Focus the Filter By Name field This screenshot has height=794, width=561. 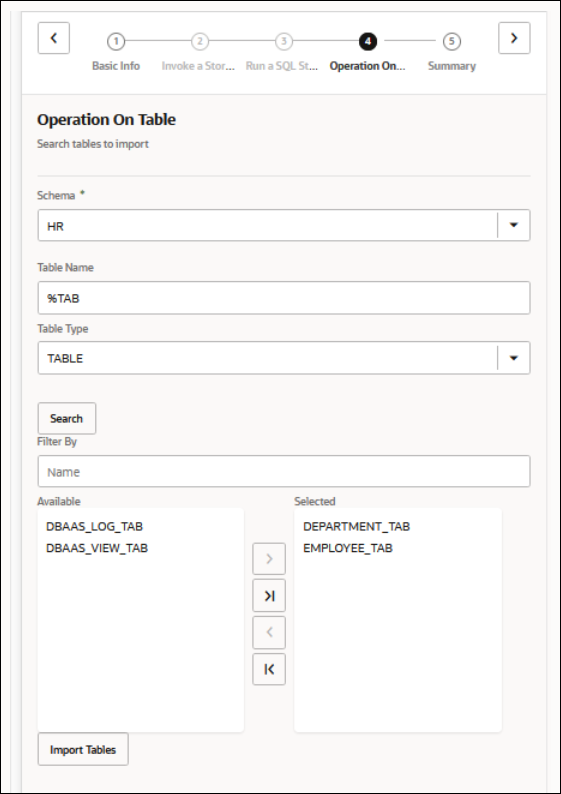pyautogui.click(x=284, y=471)
